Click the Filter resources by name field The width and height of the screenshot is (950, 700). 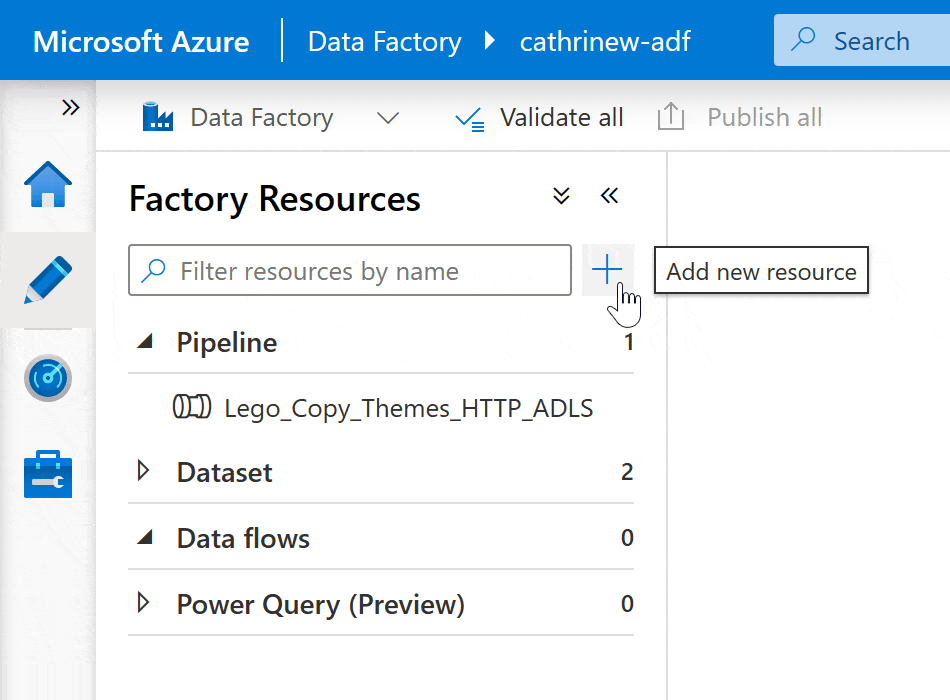pos(350,271)
